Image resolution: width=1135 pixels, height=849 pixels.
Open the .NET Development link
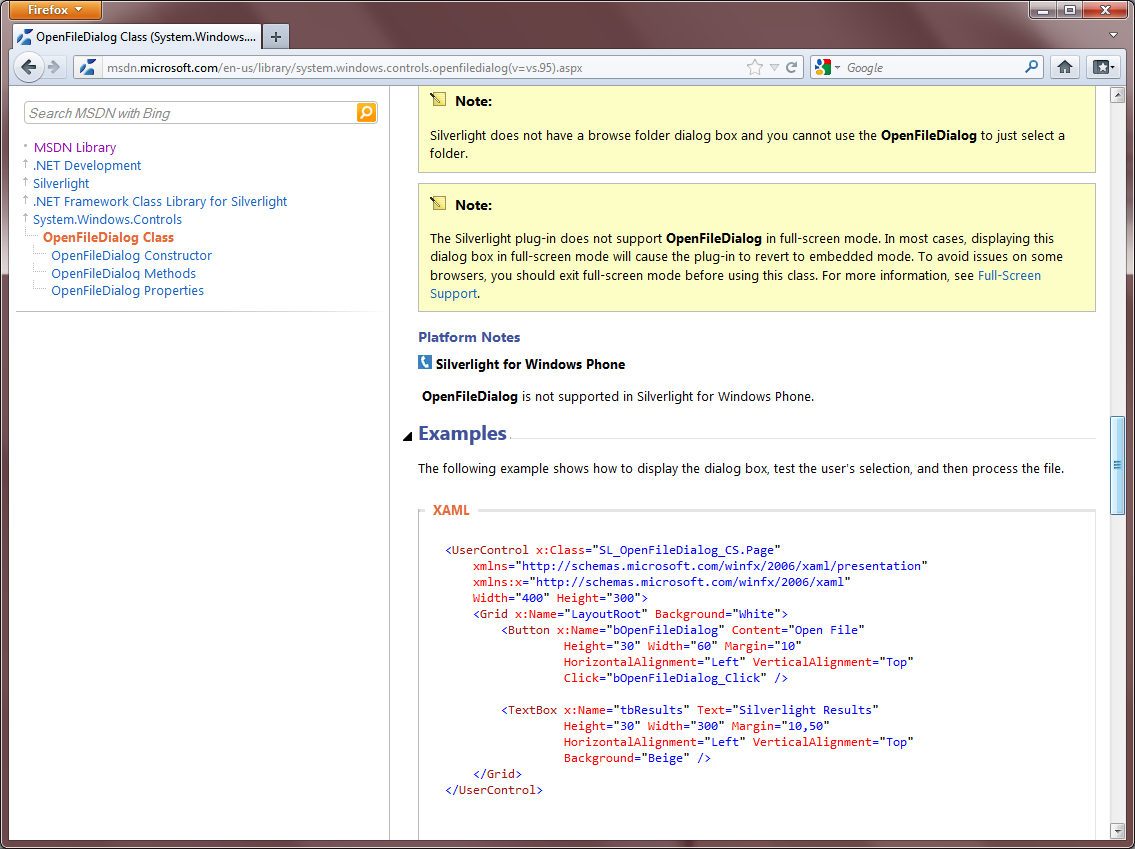tap(87, 165)
